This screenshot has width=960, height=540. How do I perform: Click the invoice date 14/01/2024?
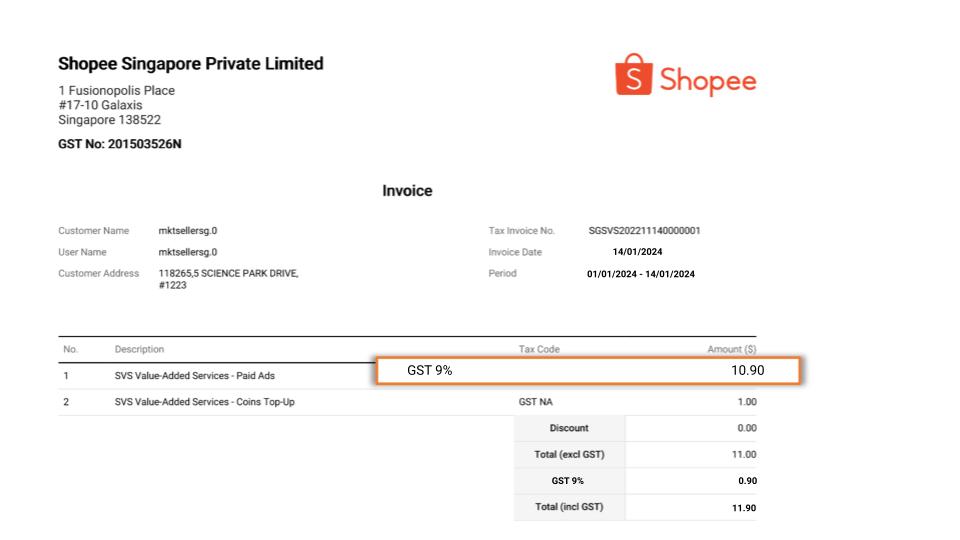click(637, 252)
